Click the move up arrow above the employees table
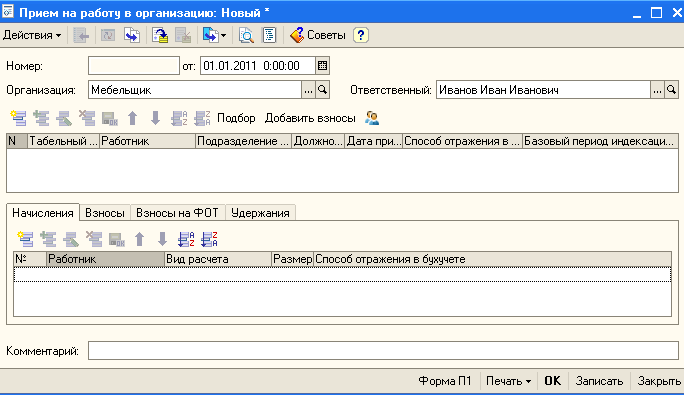Viewport: 684px width, 395px height. 133,118
